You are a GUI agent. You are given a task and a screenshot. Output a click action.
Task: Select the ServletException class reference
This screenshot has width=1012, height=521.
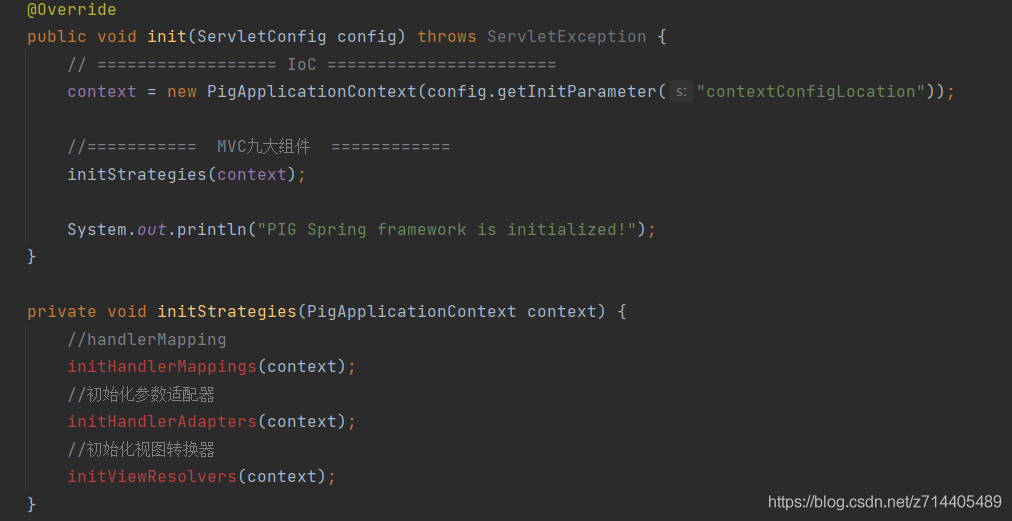pyautogui.click(x=567, y=37)
